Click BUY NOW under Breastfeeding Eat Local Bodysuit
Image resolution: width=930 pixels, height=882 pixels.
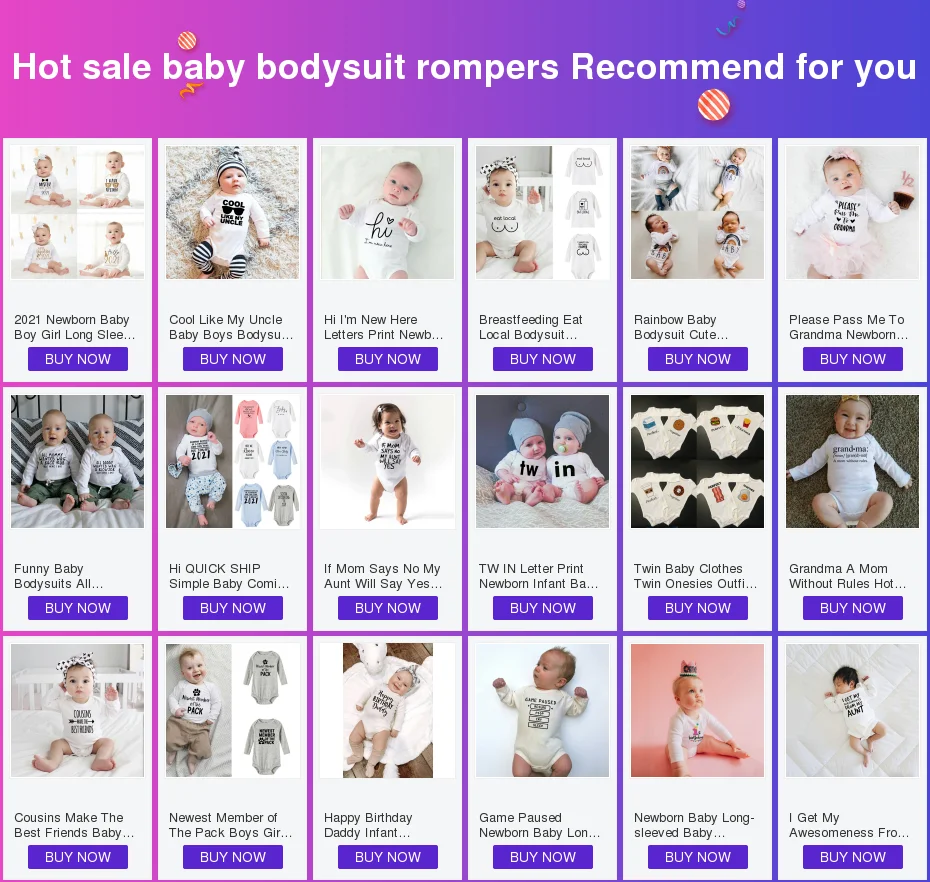point(543,359)
